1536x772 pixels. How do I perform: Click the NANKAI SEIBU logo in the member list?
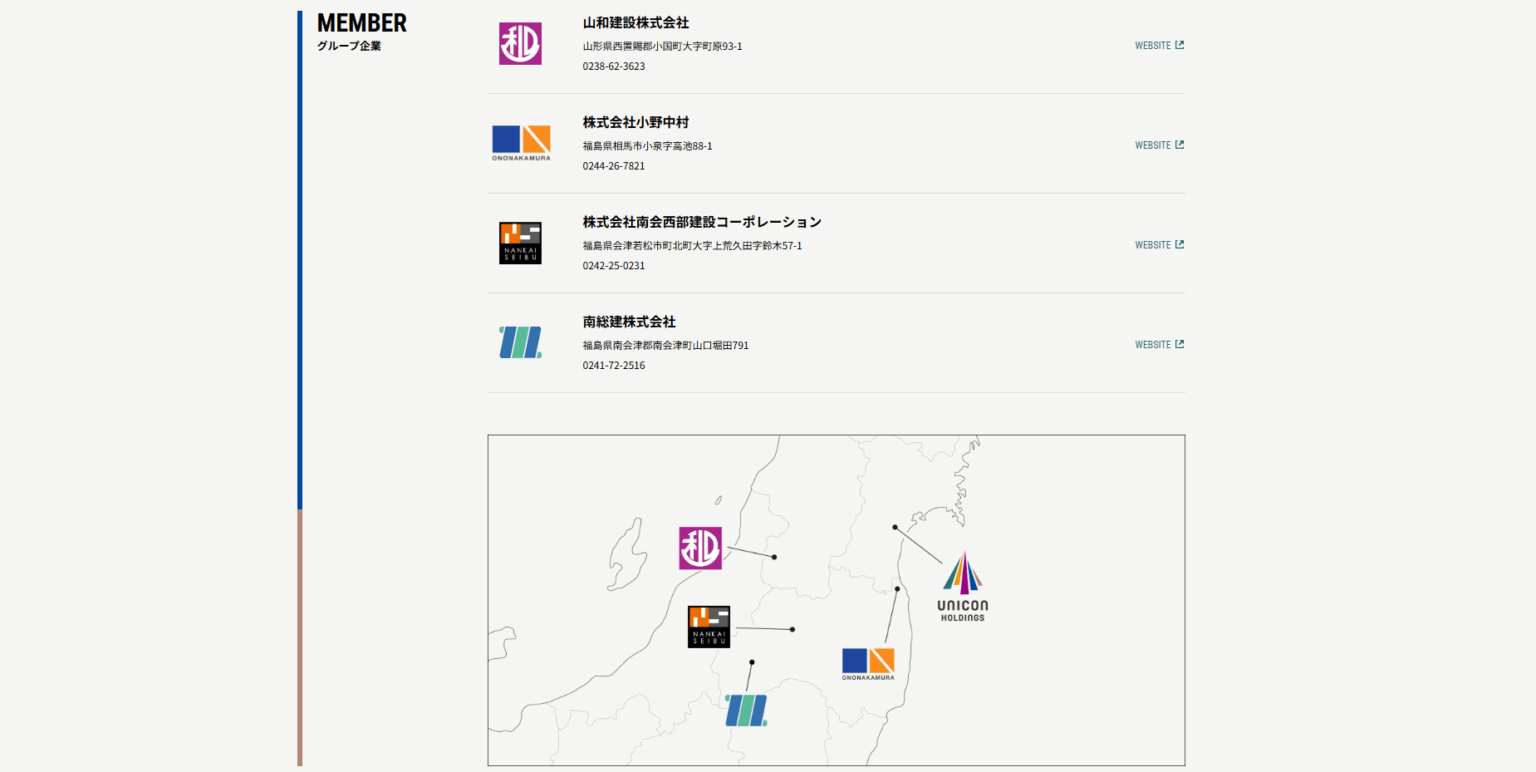[x=520, y=243]
